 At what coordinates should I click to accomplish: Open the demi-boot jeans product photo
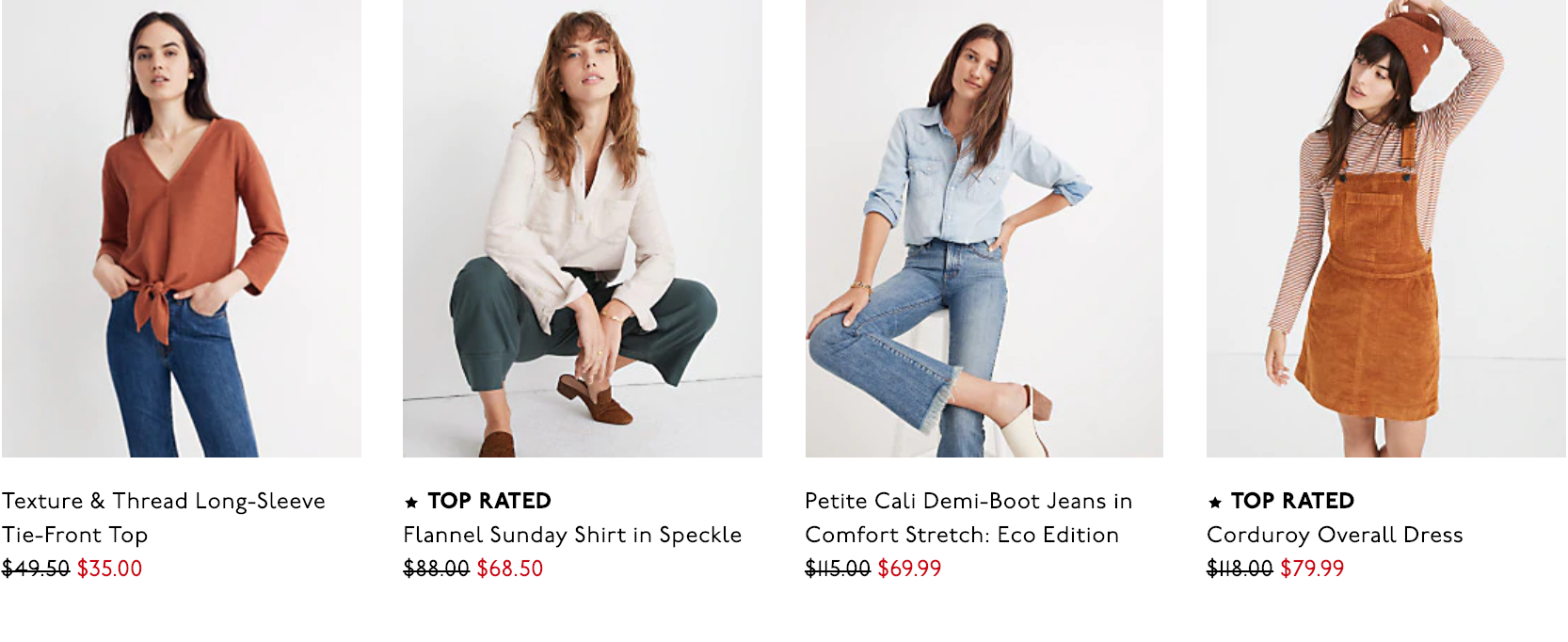tap(984, 229)
